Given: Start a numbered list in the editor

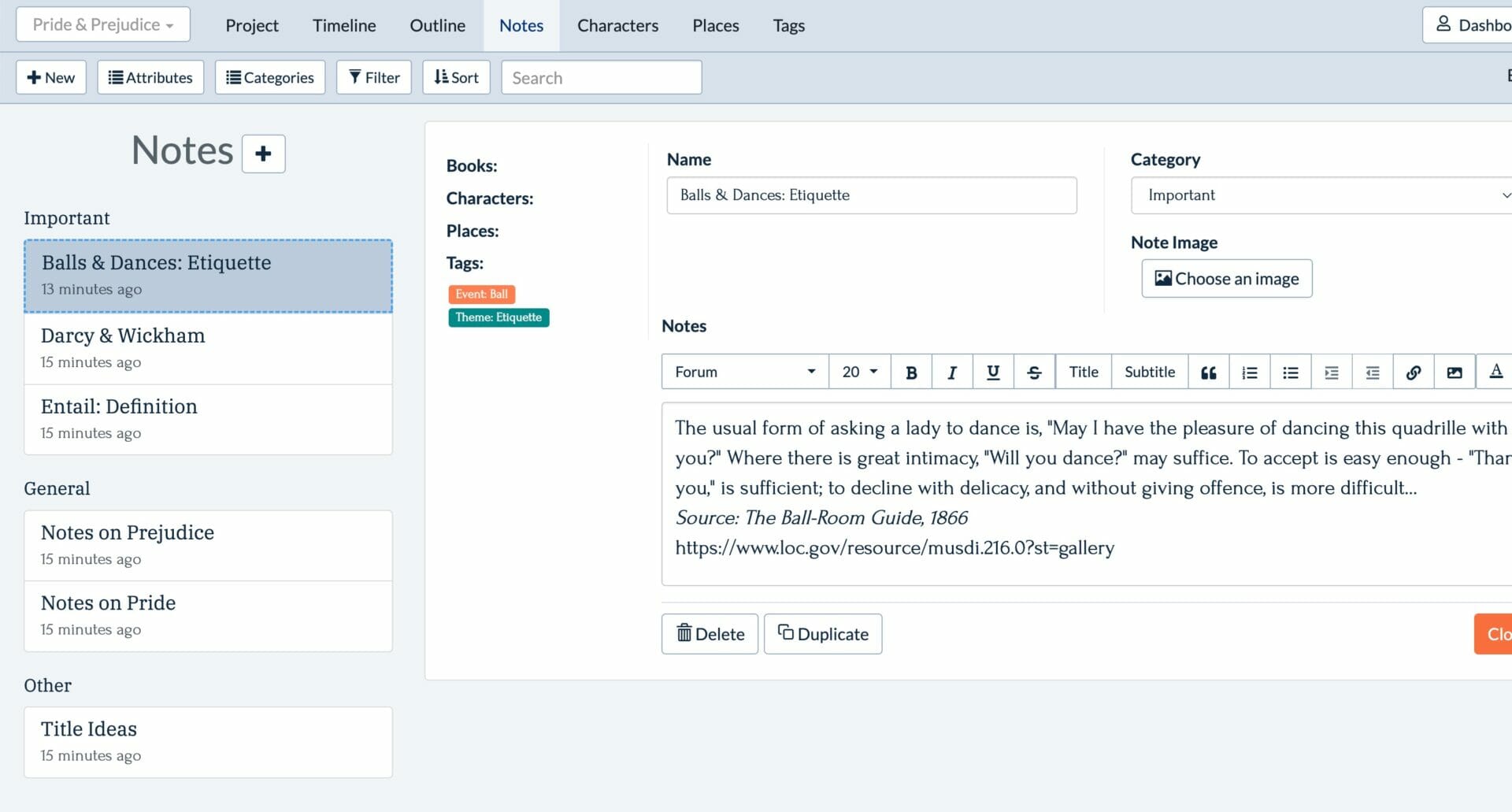Looking at the screenshot, I should coord(1250,373).
